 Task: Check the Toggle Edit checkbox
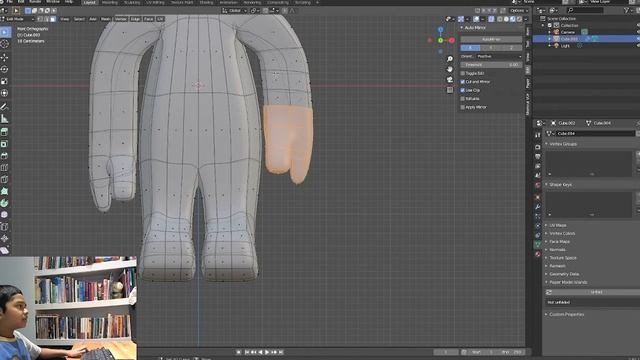coord(462,73)
